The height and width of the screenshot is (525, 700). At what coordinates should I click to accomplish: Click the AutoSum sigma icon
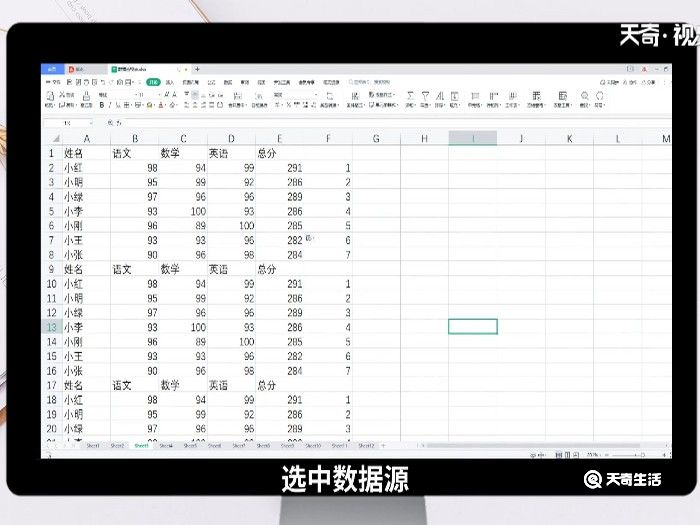tap(410, 96)
